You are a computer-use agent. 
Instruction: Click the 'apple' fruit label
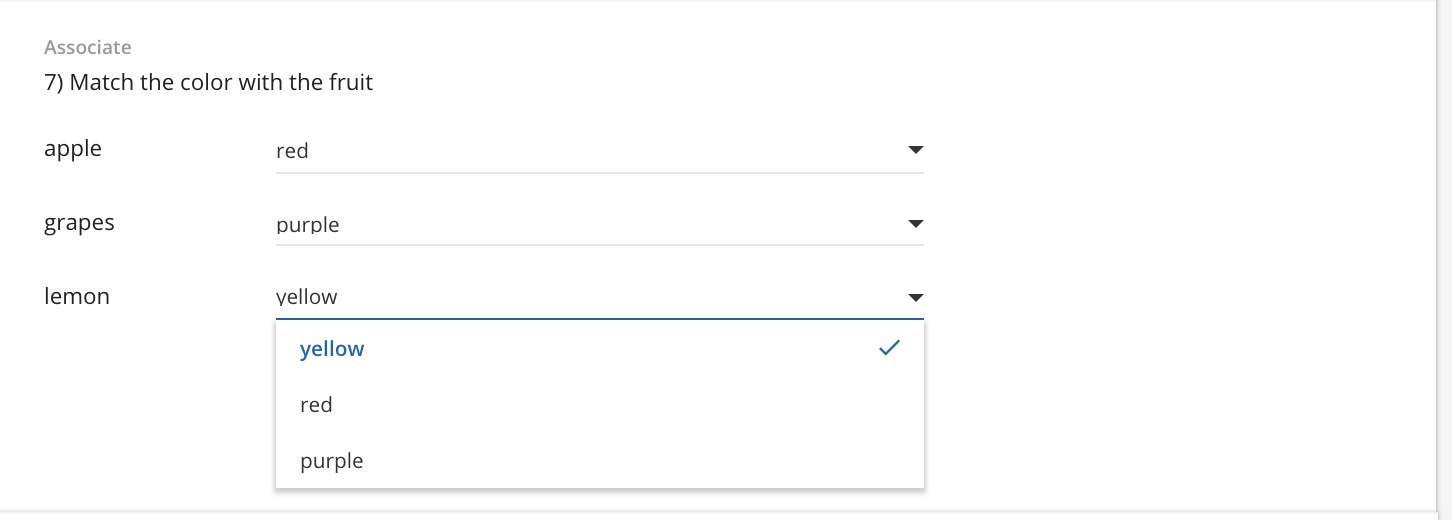click(x=73, y=148)
